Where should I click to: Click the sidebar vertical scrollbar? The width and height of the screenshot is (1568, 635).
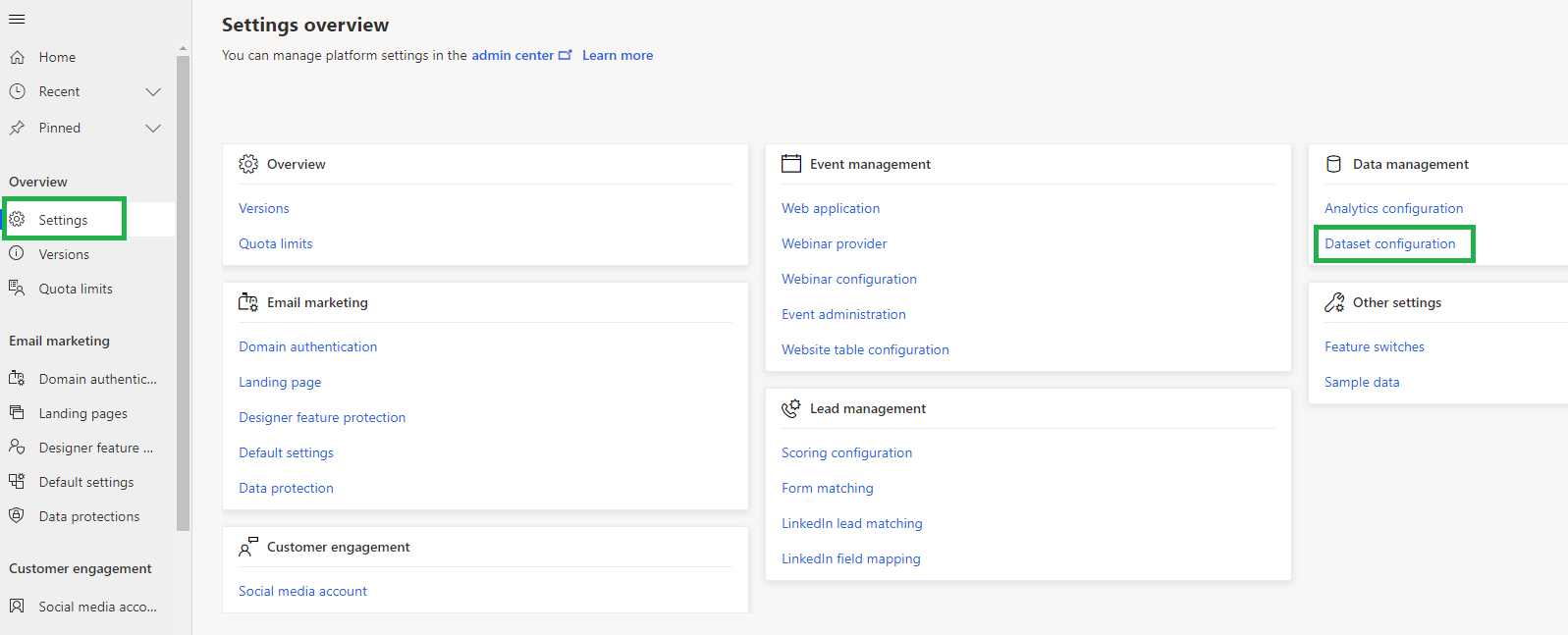point(183,294)
